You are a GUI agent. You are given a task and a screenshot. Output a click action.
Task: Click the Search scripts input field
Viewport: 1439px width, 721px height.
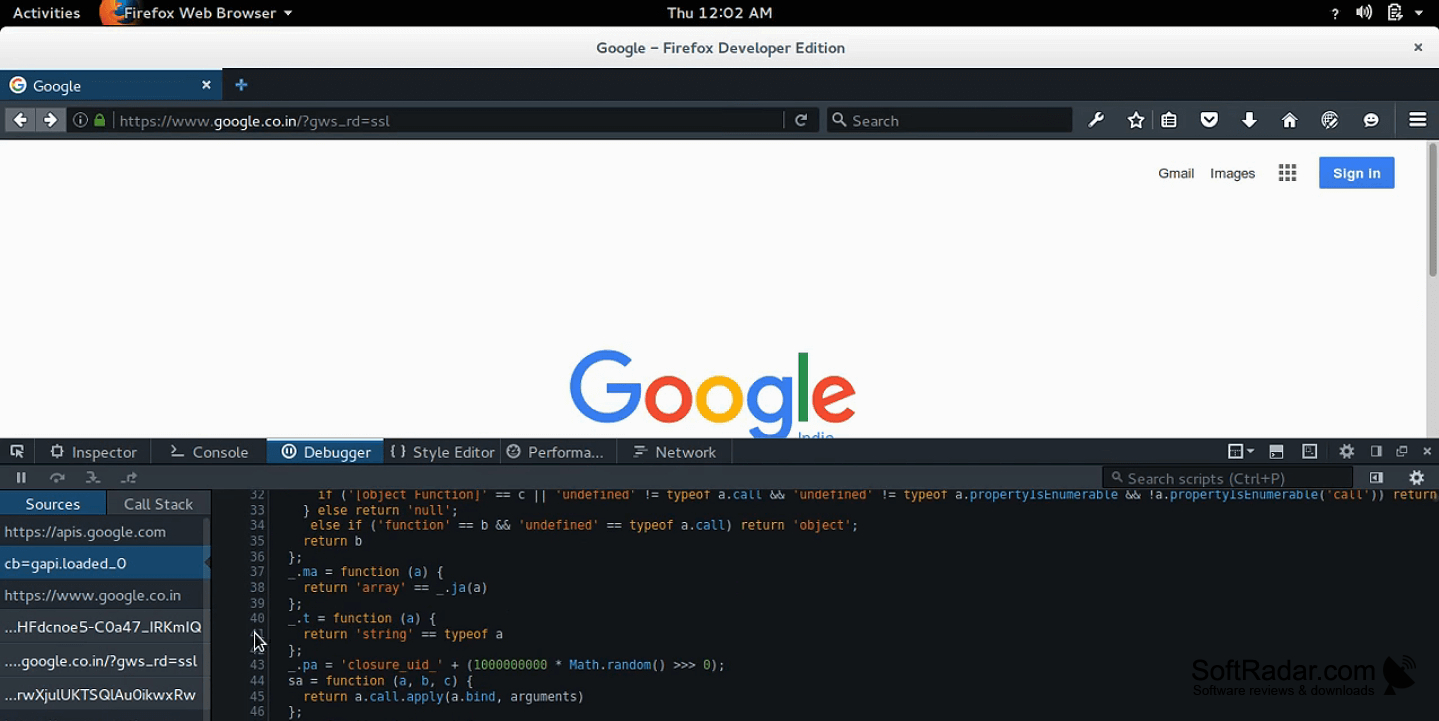click(x=1227, y=478)
